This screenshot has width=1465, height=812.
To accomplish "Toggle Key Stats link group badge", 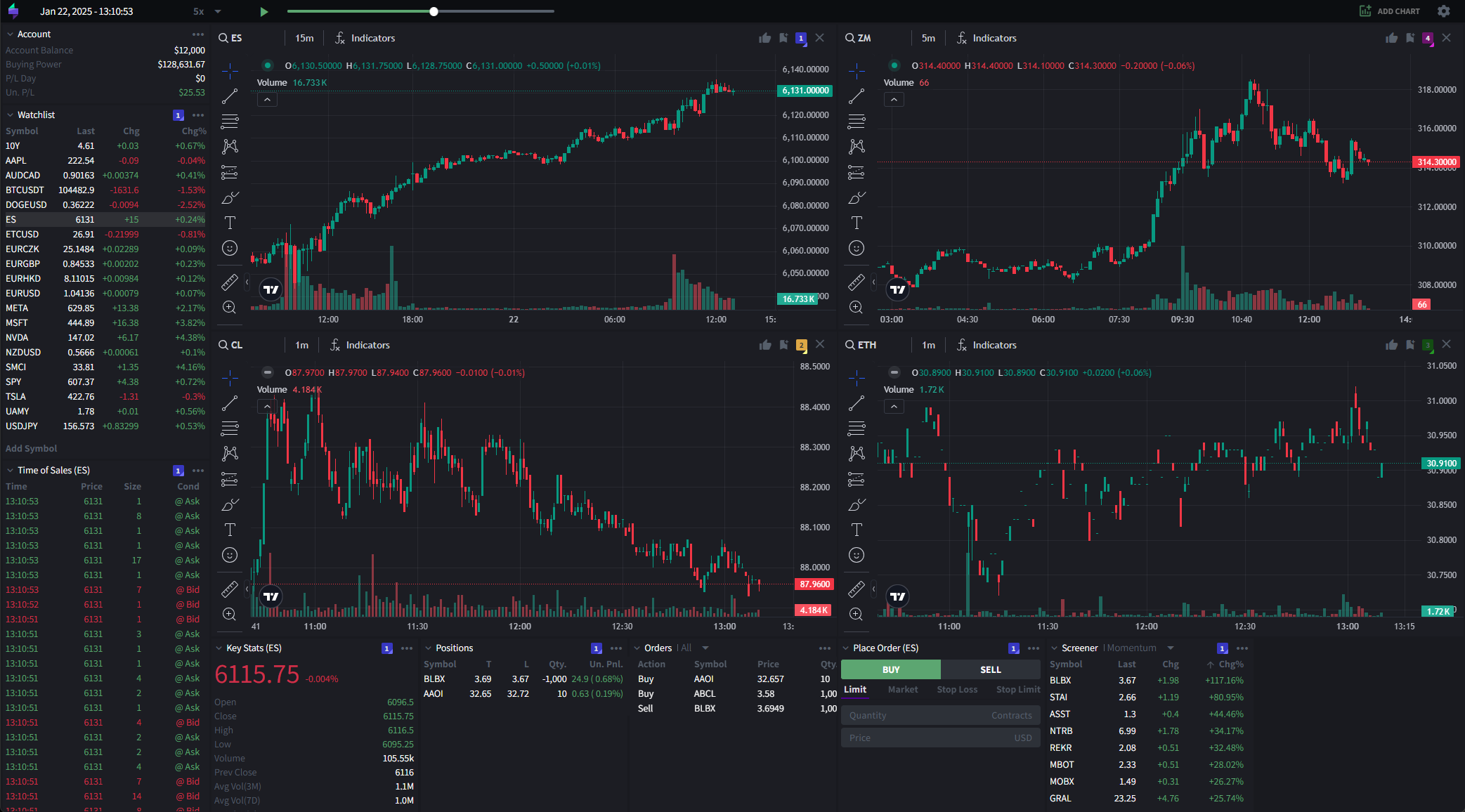I will point(387,648).
